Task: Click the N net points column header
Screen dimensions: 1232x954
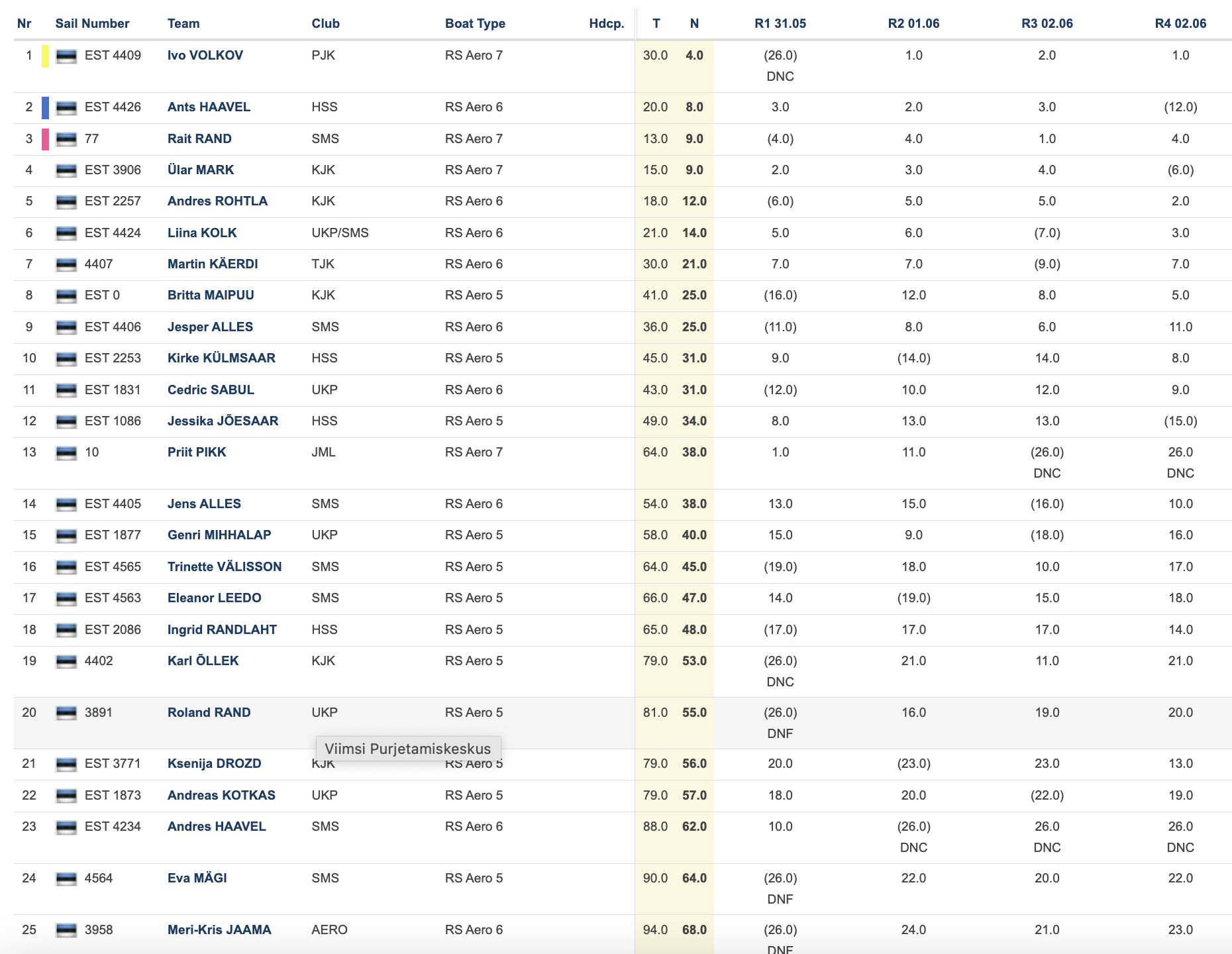Action: (x=694, y=23)
